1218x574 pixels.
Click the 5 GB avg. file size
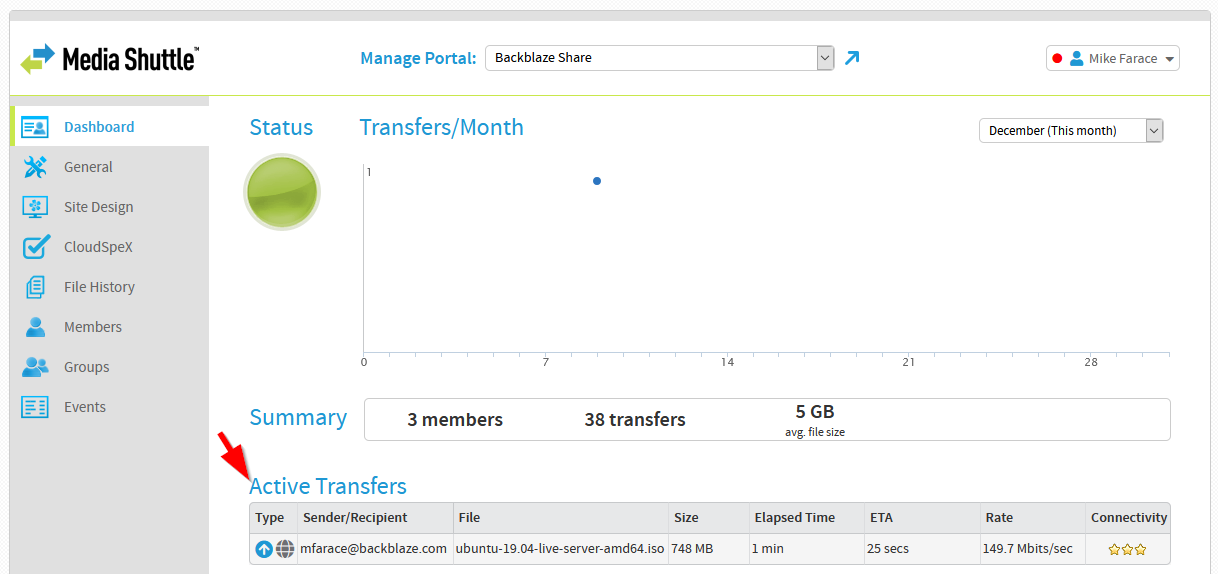point(815,419)
